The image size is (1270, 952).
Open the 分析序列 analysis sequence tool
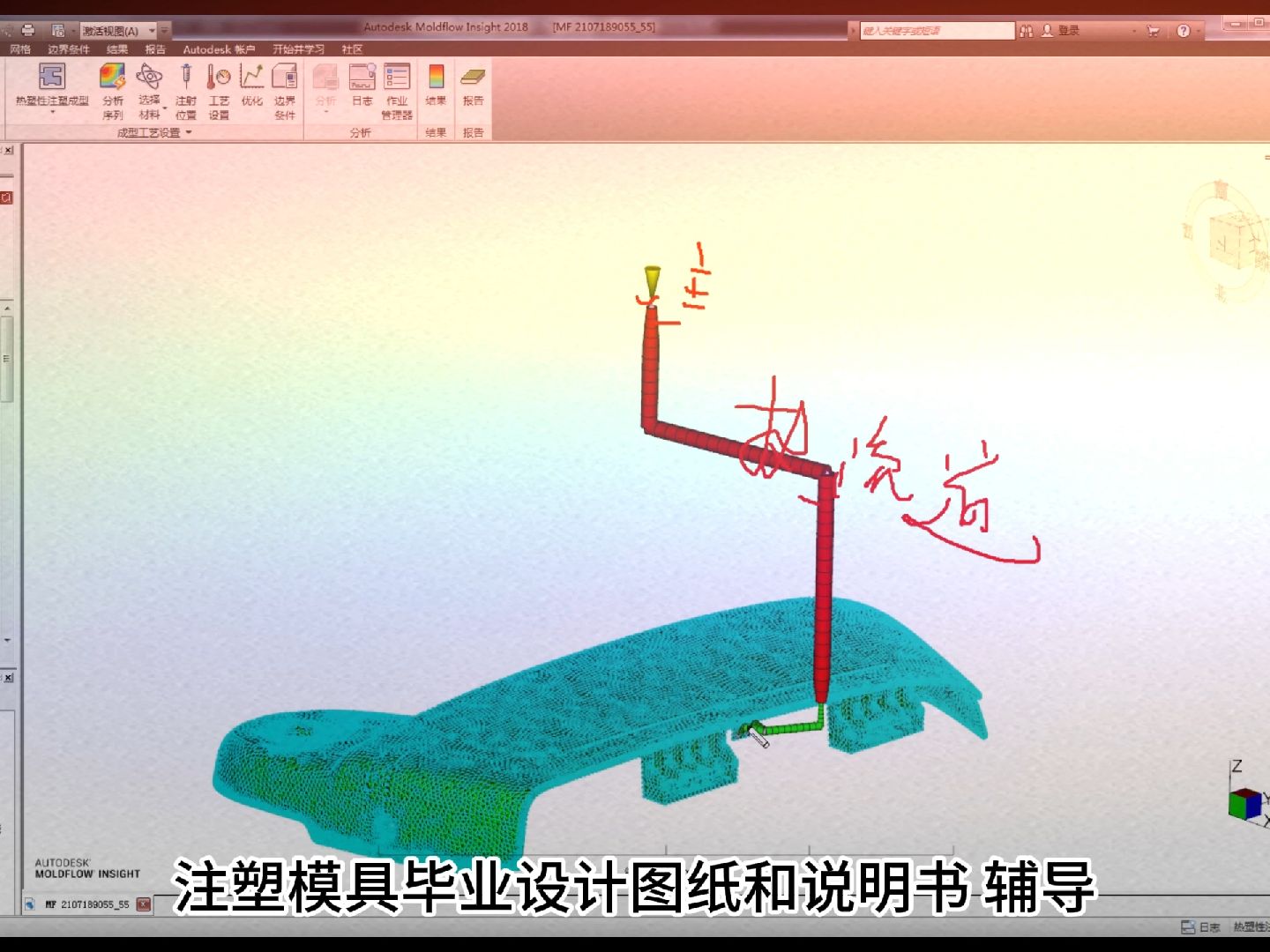(113, 92)
